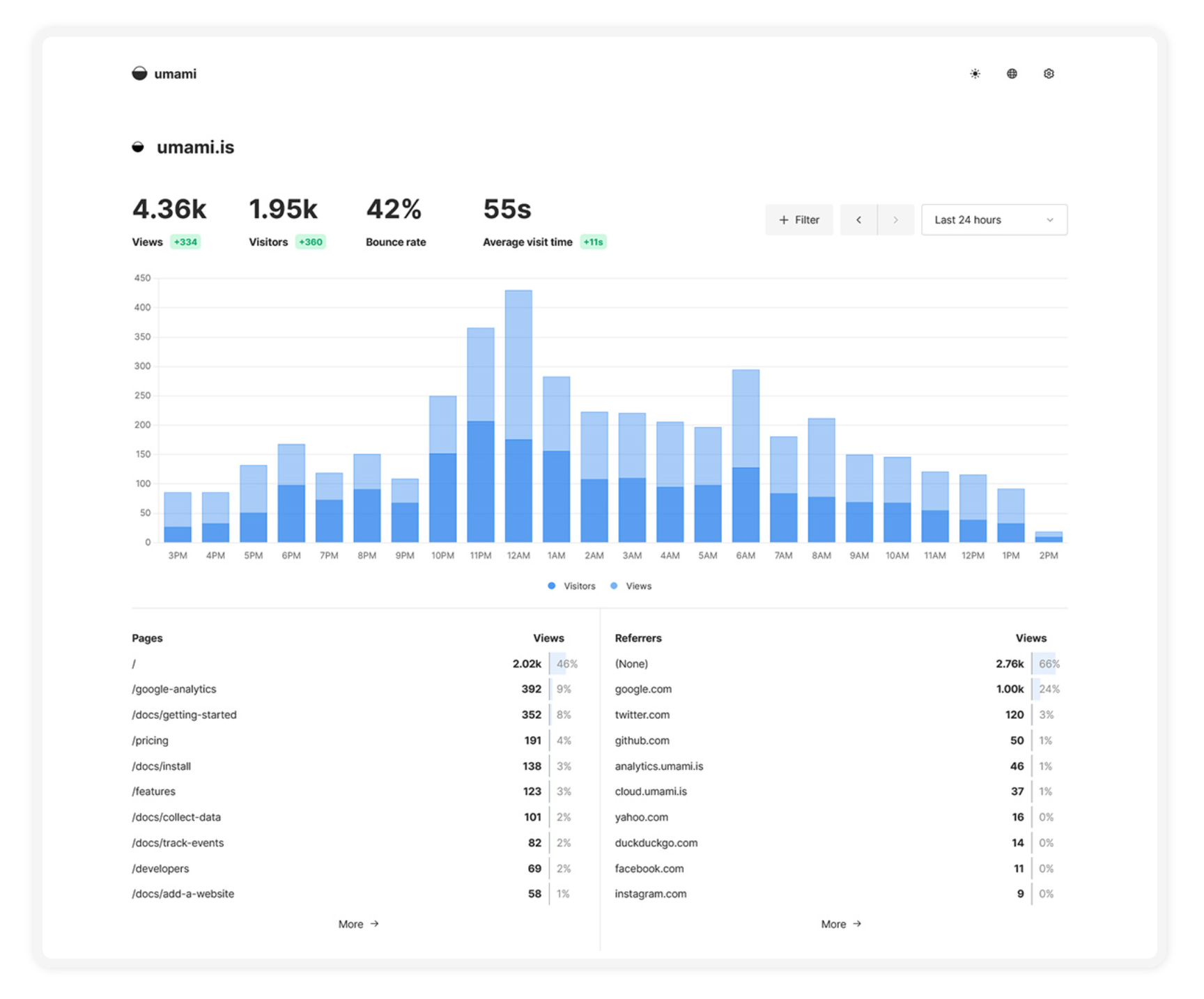This screenshot has width=1204, height=999.
Task: Click the /docs/track-events page row
Action: [x=355, y=843]
